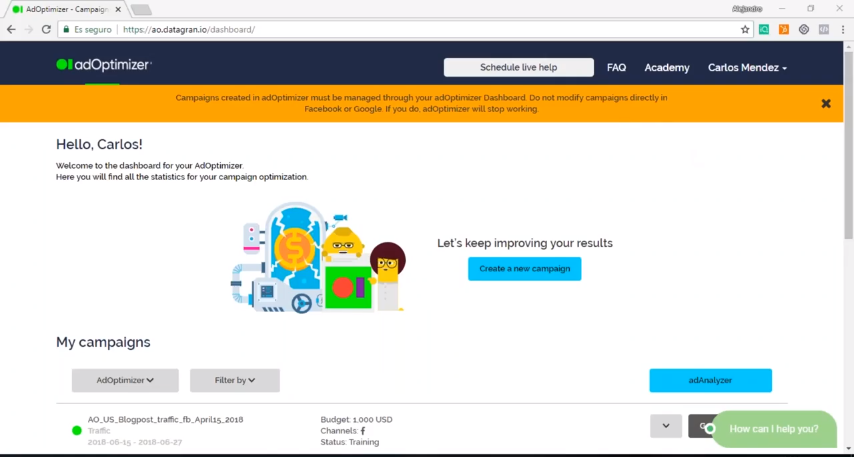
Task: Open the orange HubSpot extension icon
Action: pyautogui.click(x=784, y=30)
